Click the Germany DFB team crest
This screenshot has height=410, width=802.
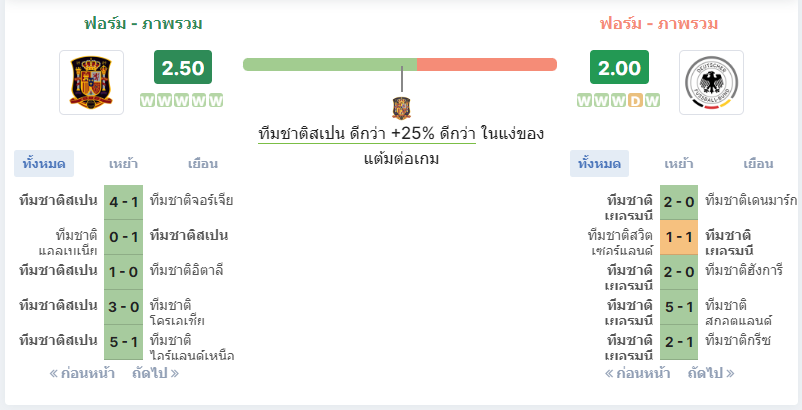pos(711,82)
